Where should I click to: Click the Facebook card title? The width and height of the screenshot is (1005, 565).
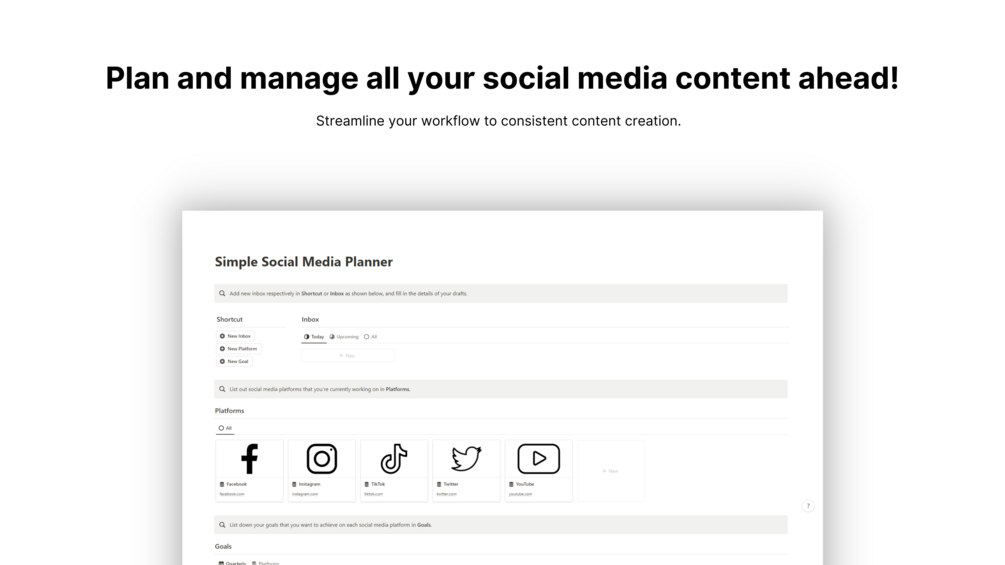[x=237, y=484]
